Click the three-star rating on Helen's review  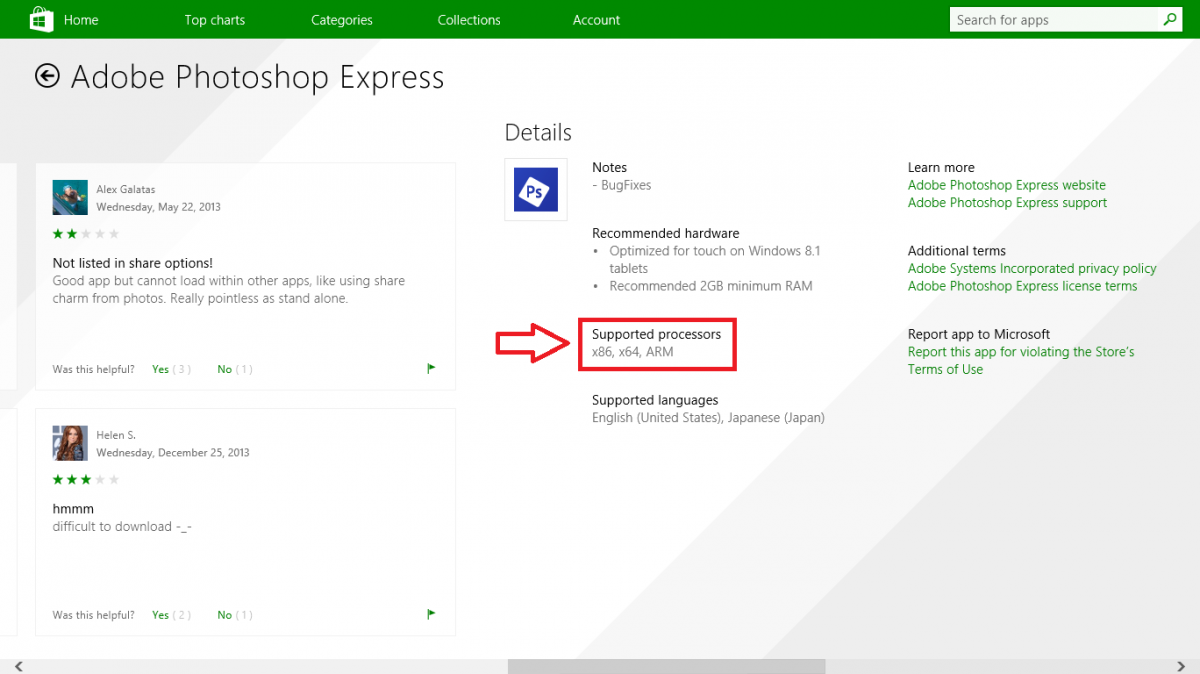(86, 480)
